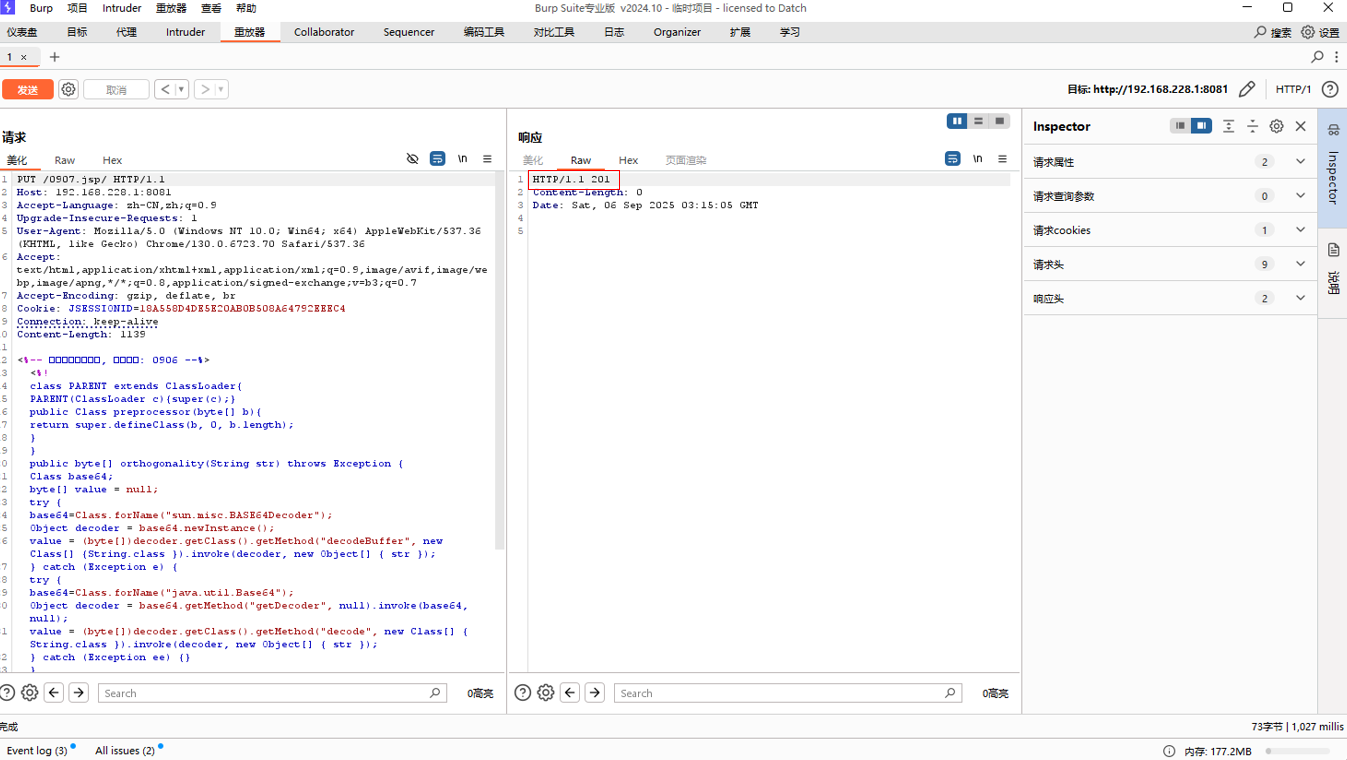Close Repeater tab 1
The height and width of the screenshot is (760, 1347).
[x=24, y=57]
